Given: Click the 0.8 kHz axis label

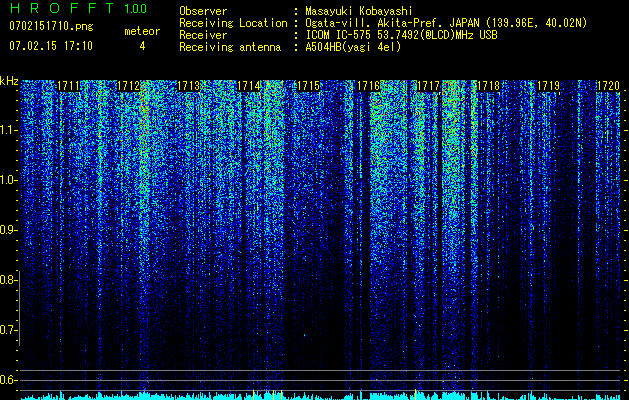Looking at the screenshot, I should (9, 280).
